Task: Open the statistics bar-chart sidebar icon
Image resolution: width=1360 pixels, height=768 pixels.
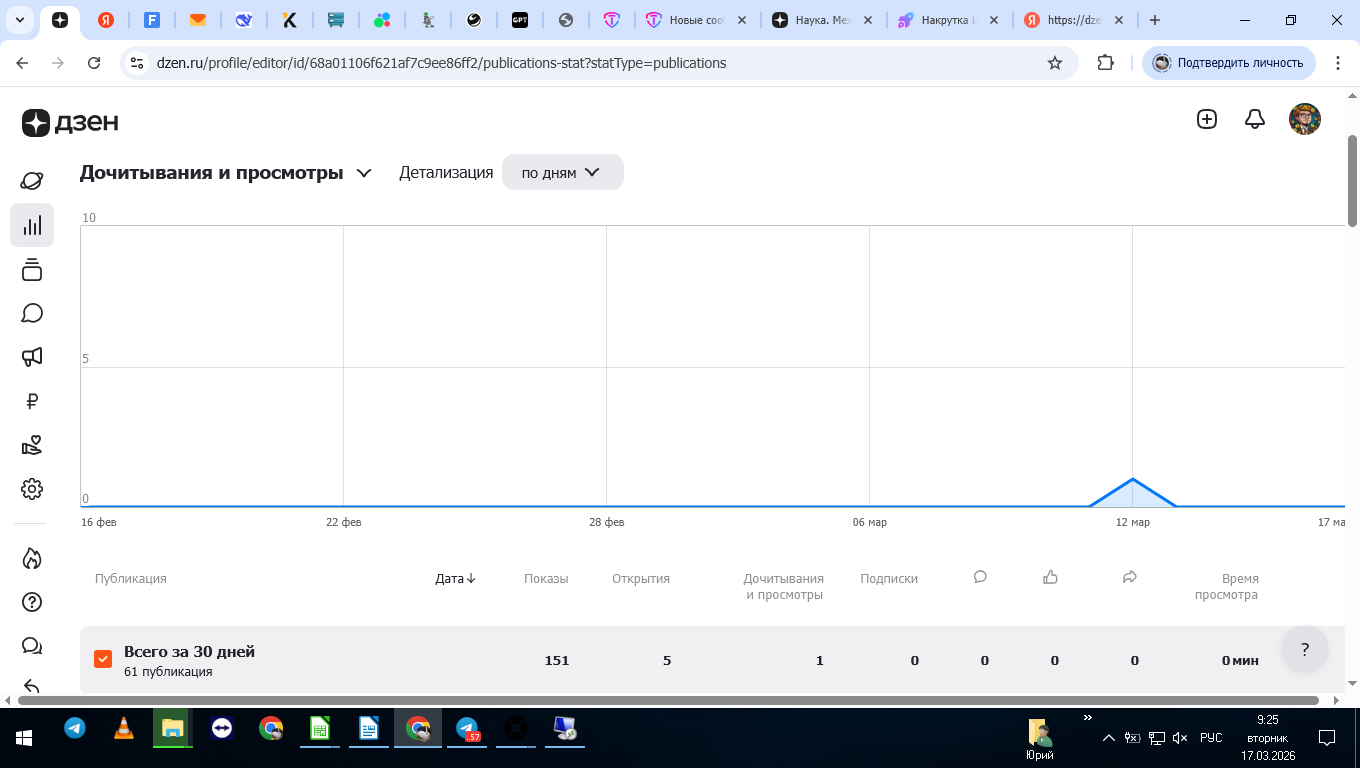Action: [32, 225]
